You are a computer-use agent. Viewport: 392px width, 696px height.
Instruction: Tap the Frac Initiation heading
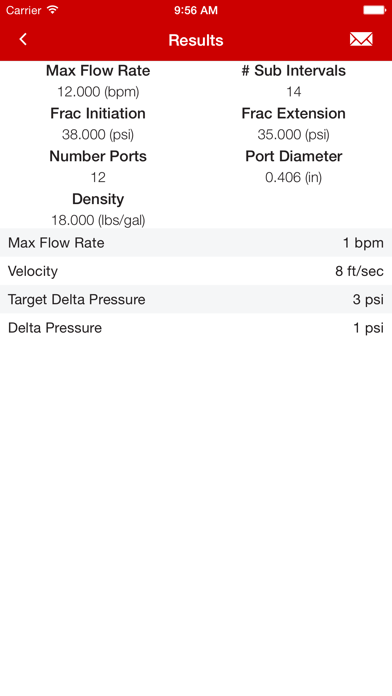point(98,113)
